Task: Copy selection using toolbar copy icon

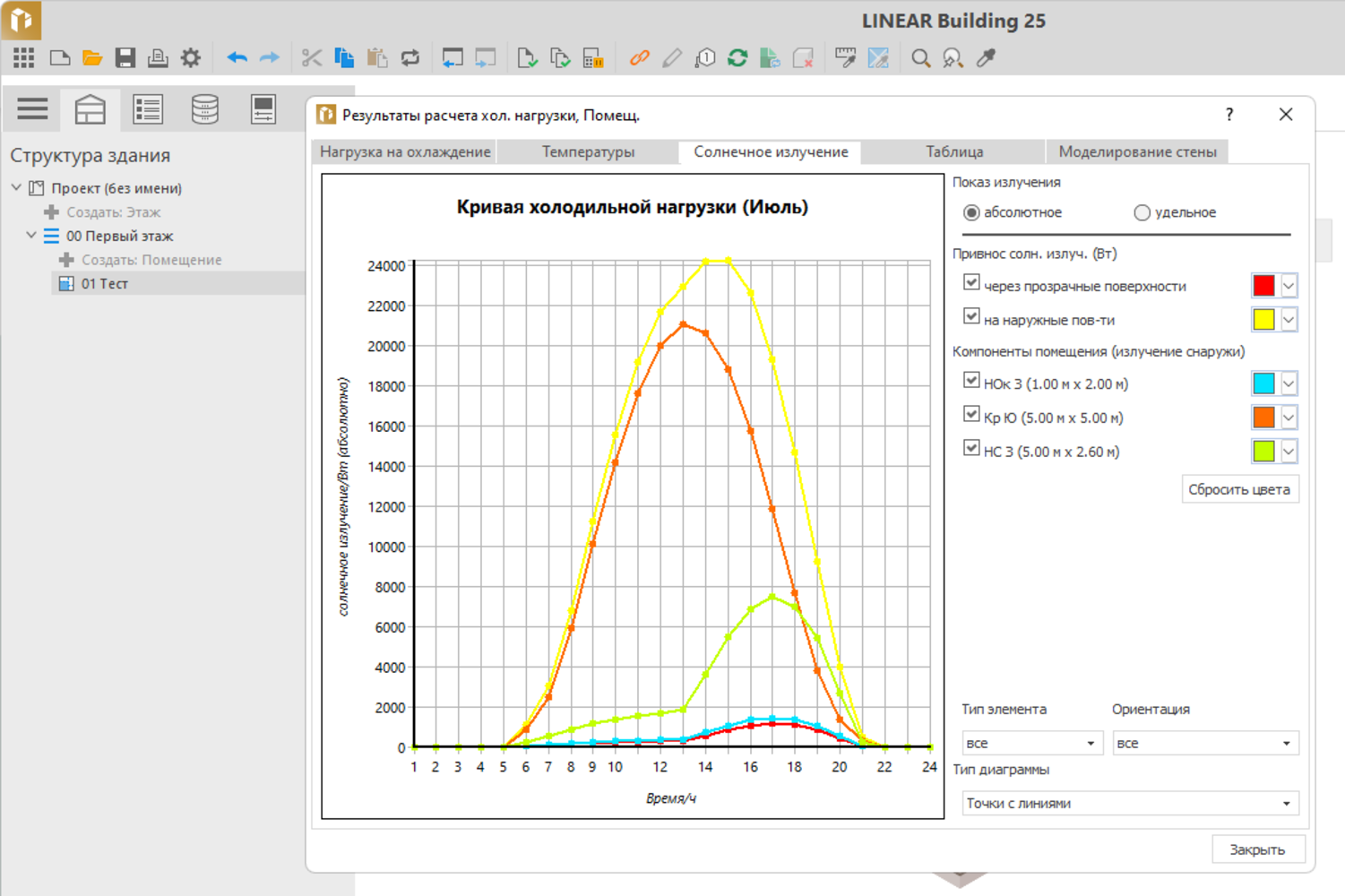Action: click(344, 58)
